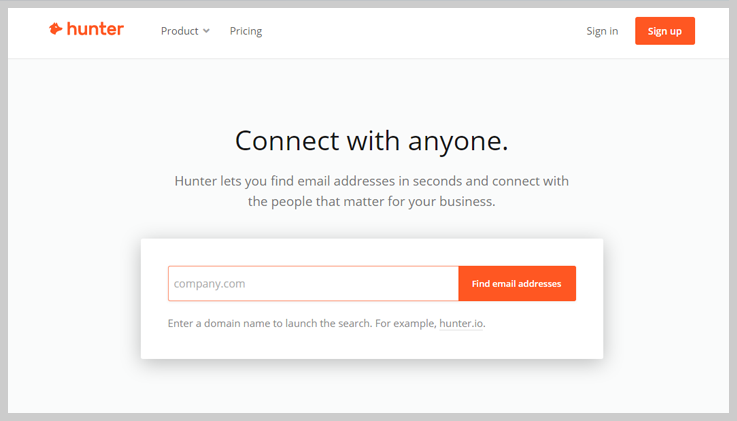The height and width of the screenshot is (421, 737).
Task: Focus the company.com domain input field
Action: pos(313,283)
